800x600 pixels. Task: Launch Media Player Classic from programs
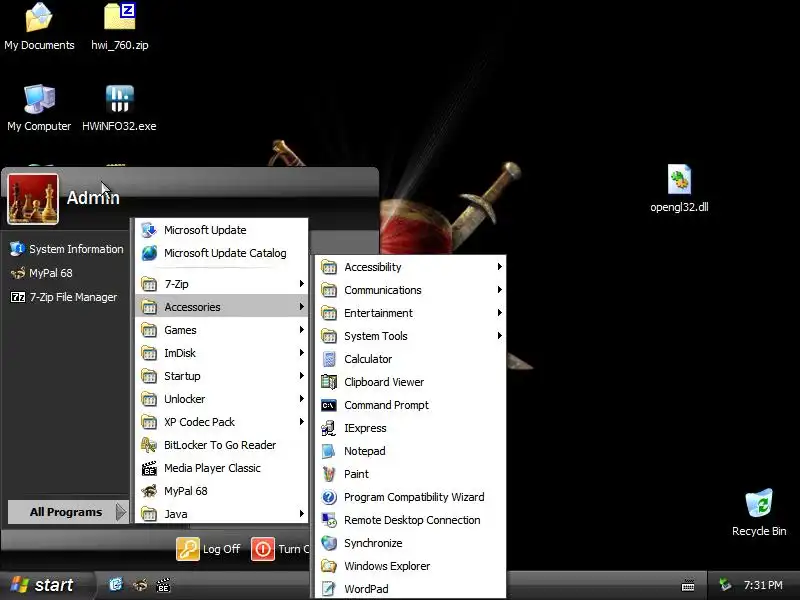[221, 468]
